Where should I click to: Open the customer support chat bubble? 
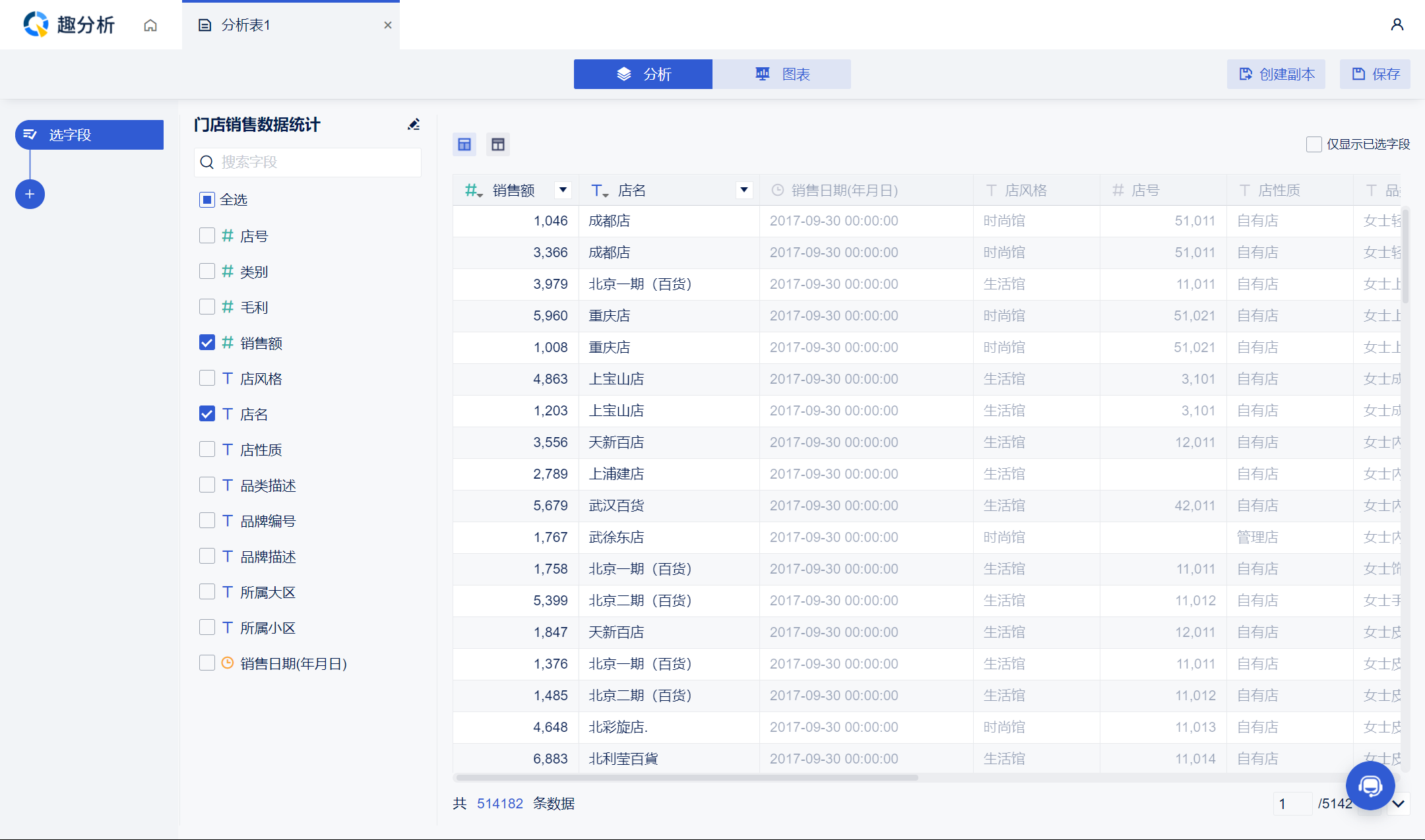coord(1370,785)
